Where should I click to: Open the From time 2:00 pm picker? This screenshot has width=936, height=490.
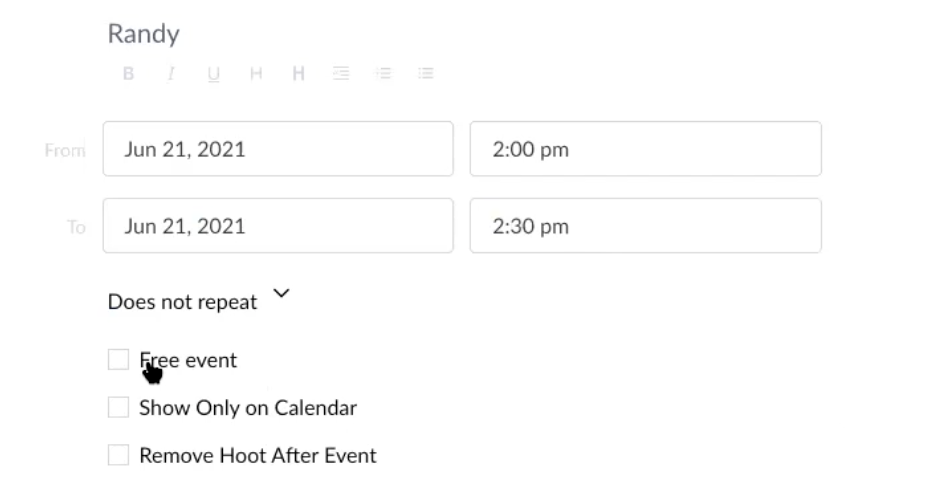pyautogui.click(x=645, y=149)
